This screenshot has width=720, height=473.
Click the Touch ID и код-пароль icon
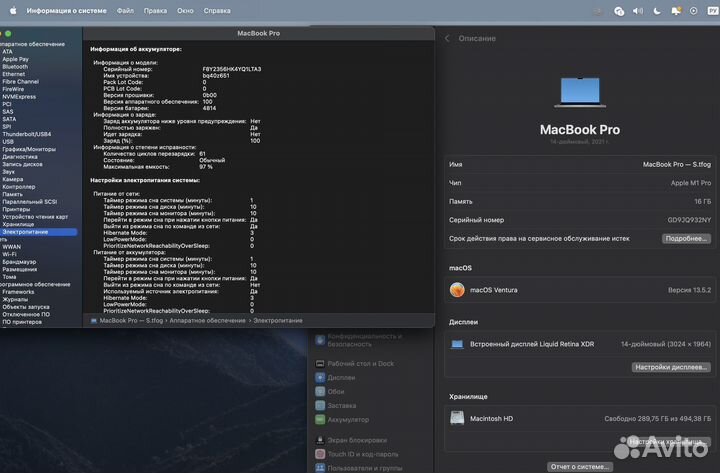click(320, 454)
